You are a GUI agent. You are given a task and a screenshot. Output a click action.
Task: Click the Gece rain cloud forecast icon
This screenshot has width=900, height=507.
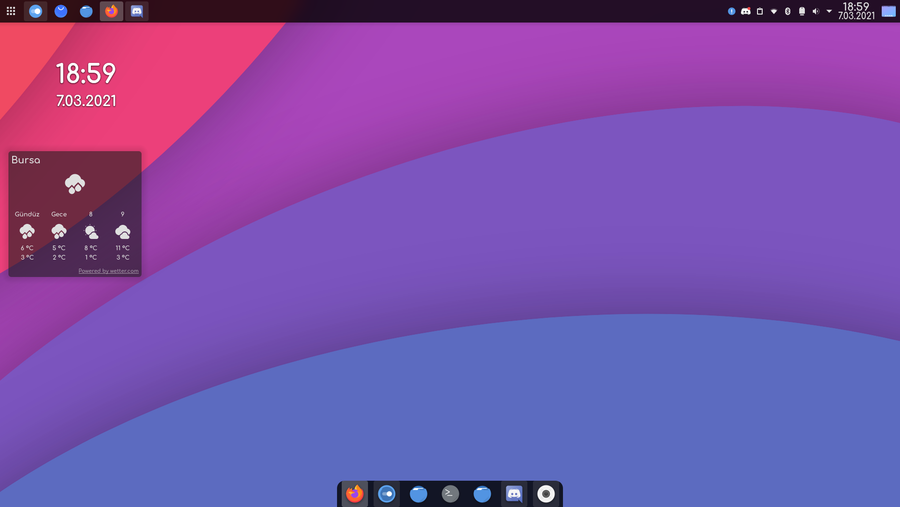59,232
